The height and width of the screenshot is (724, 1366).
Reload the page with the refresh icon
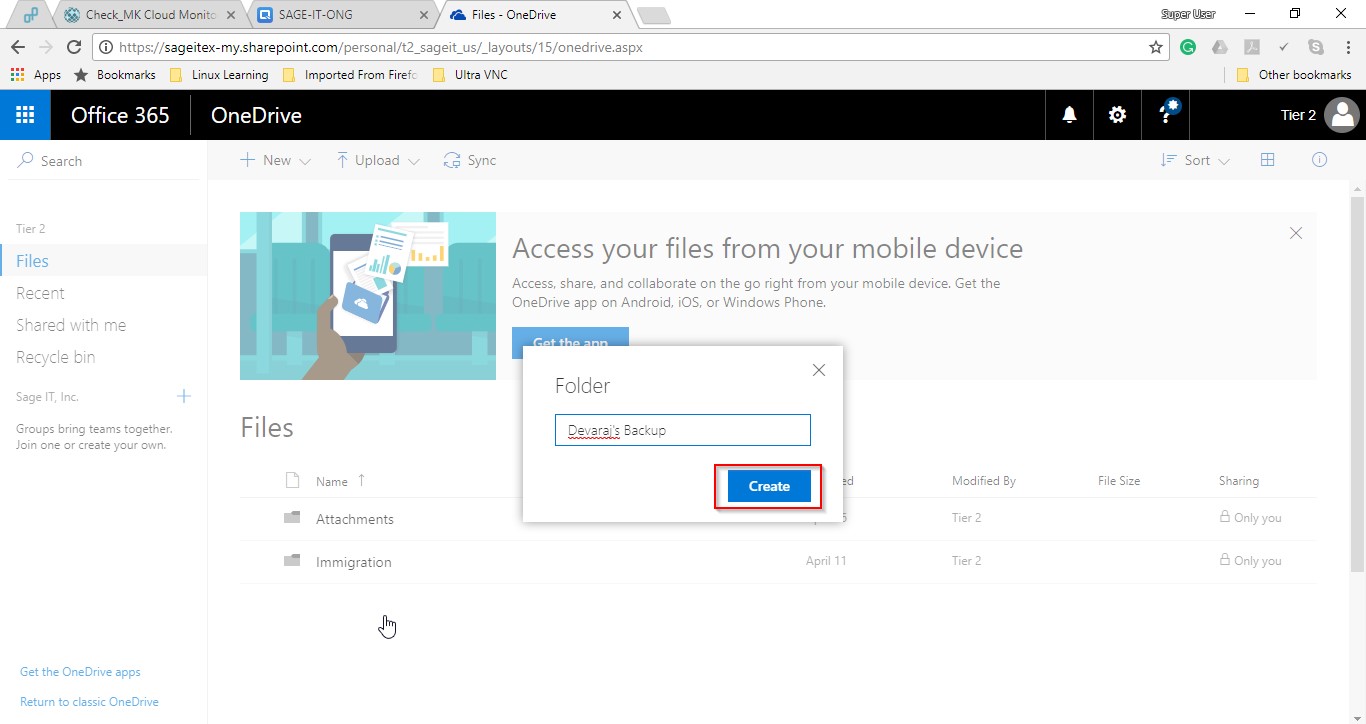tap(73, 47)
